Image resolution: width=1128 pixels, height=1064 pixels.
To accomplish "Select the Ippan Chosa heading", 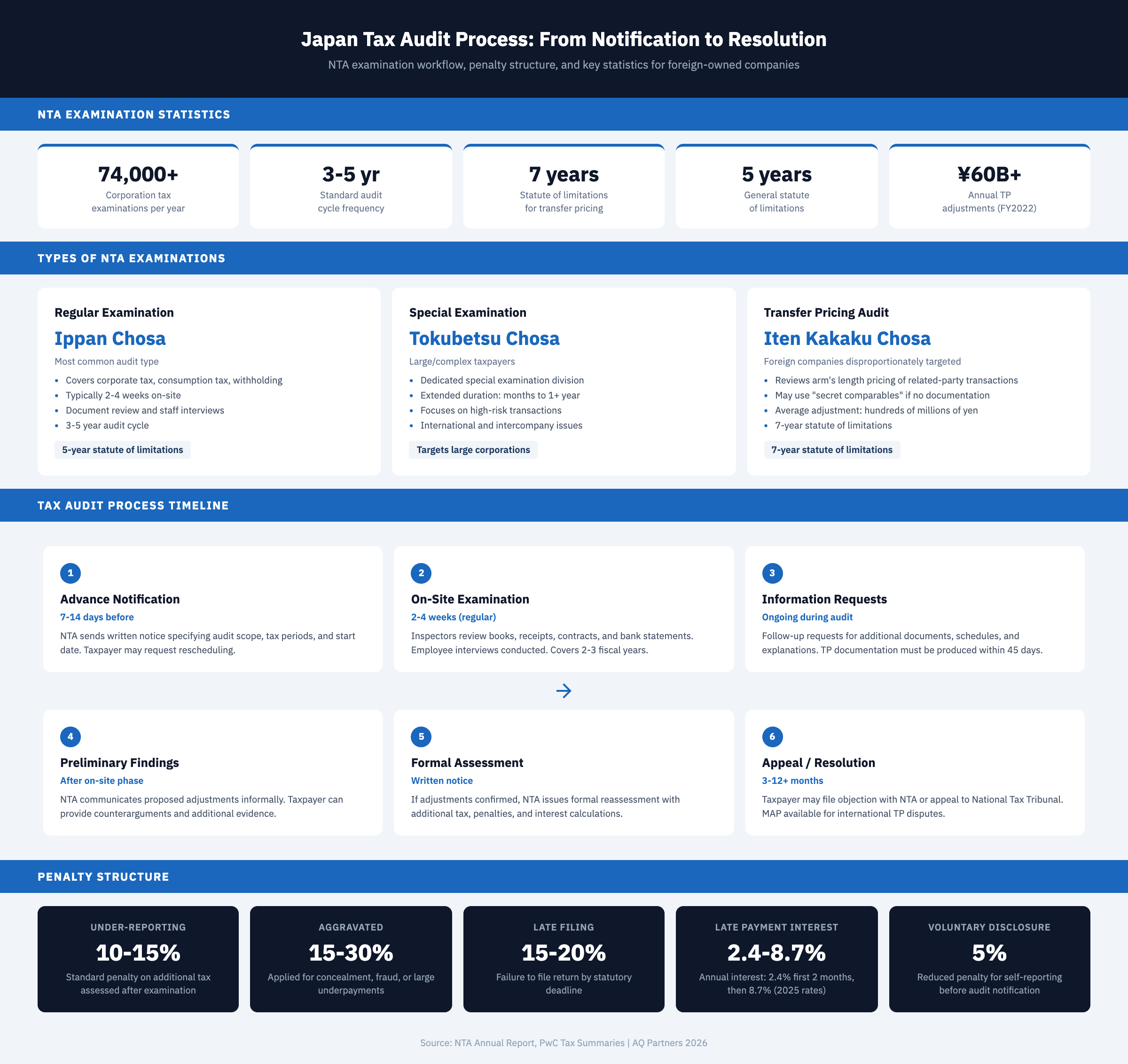I will [x=110, y=339].
